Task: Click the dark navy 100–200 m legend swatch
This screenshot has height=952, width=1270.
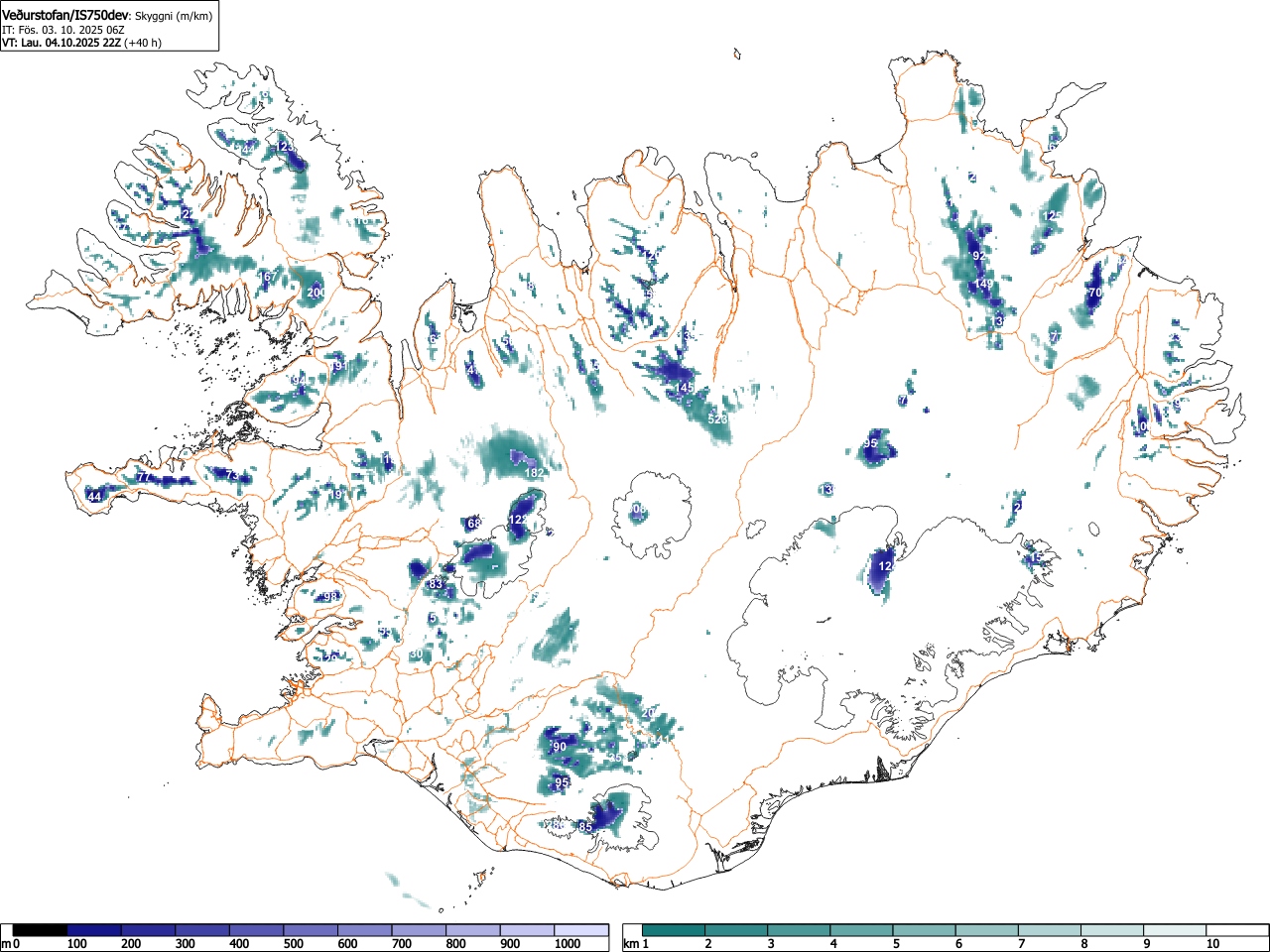Action: tap(94, 930)
